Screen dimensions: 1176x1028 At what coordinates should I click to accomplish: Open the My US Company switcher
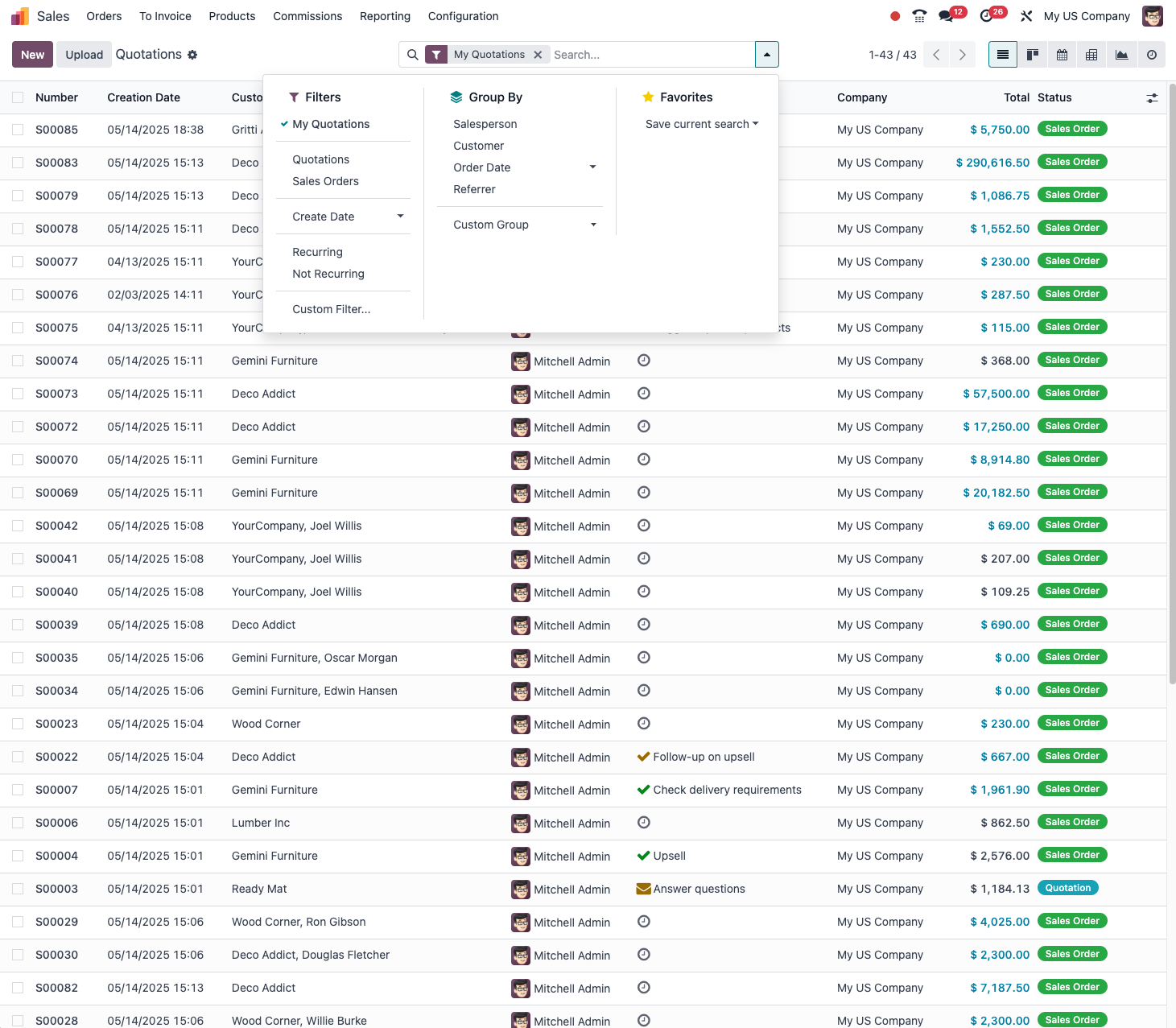point(1087,16)
